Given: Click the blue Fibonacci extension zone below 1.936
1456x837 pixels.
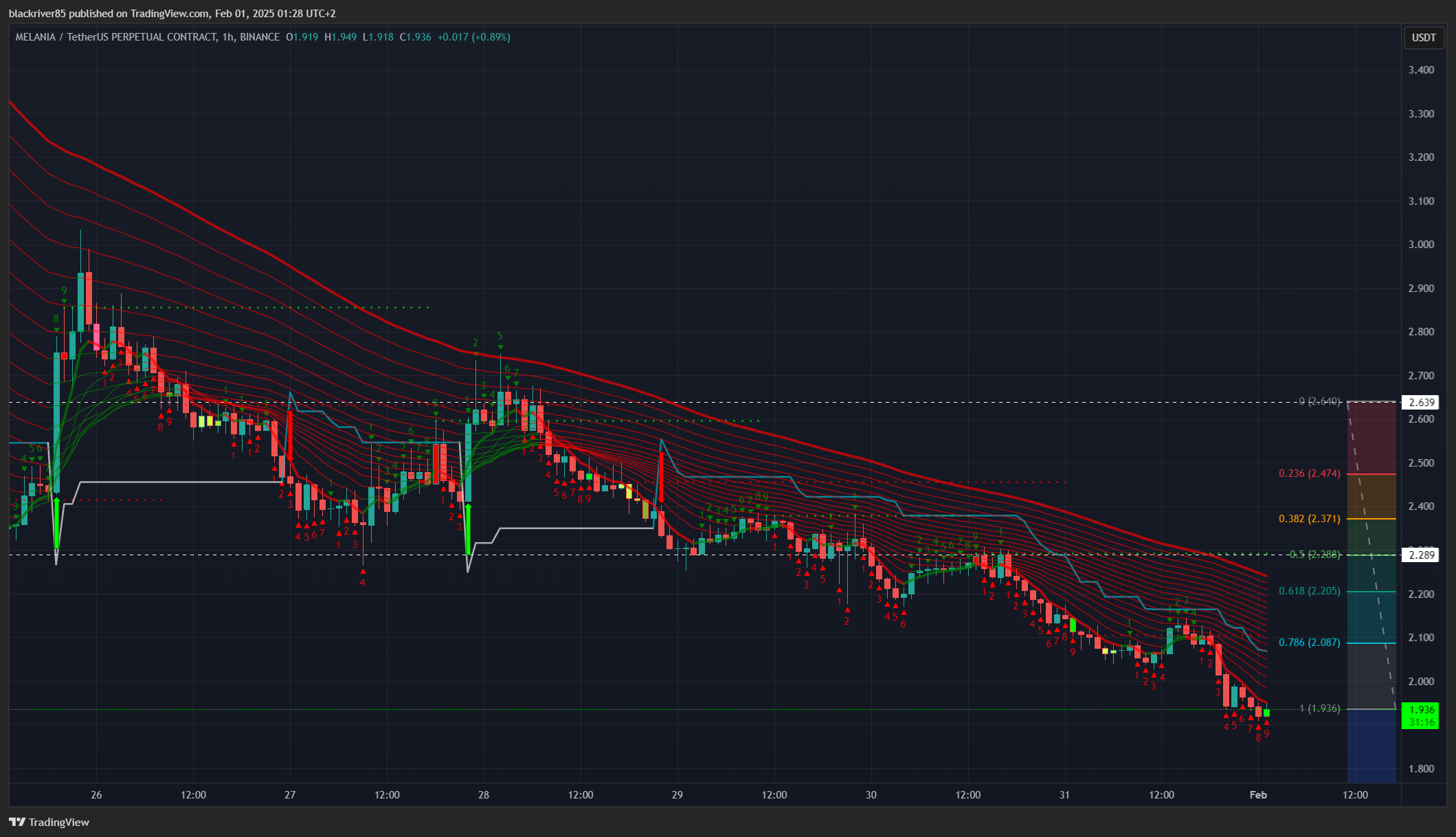Looking at the screenshot, I should [x=1371, y=746].
